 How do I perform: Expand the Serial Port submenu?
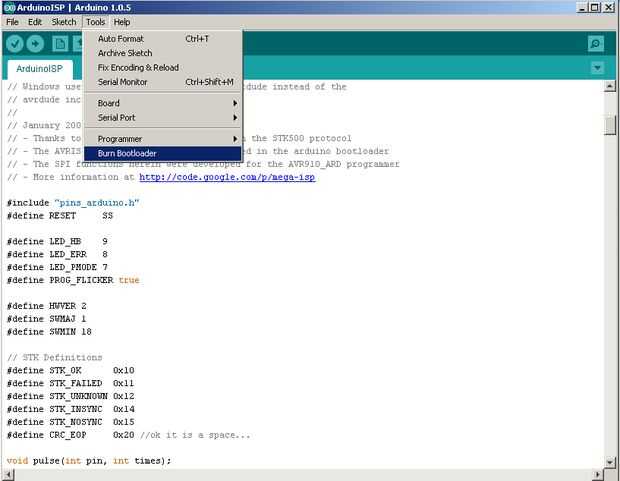pyautogui.click(x=163, y=117)
